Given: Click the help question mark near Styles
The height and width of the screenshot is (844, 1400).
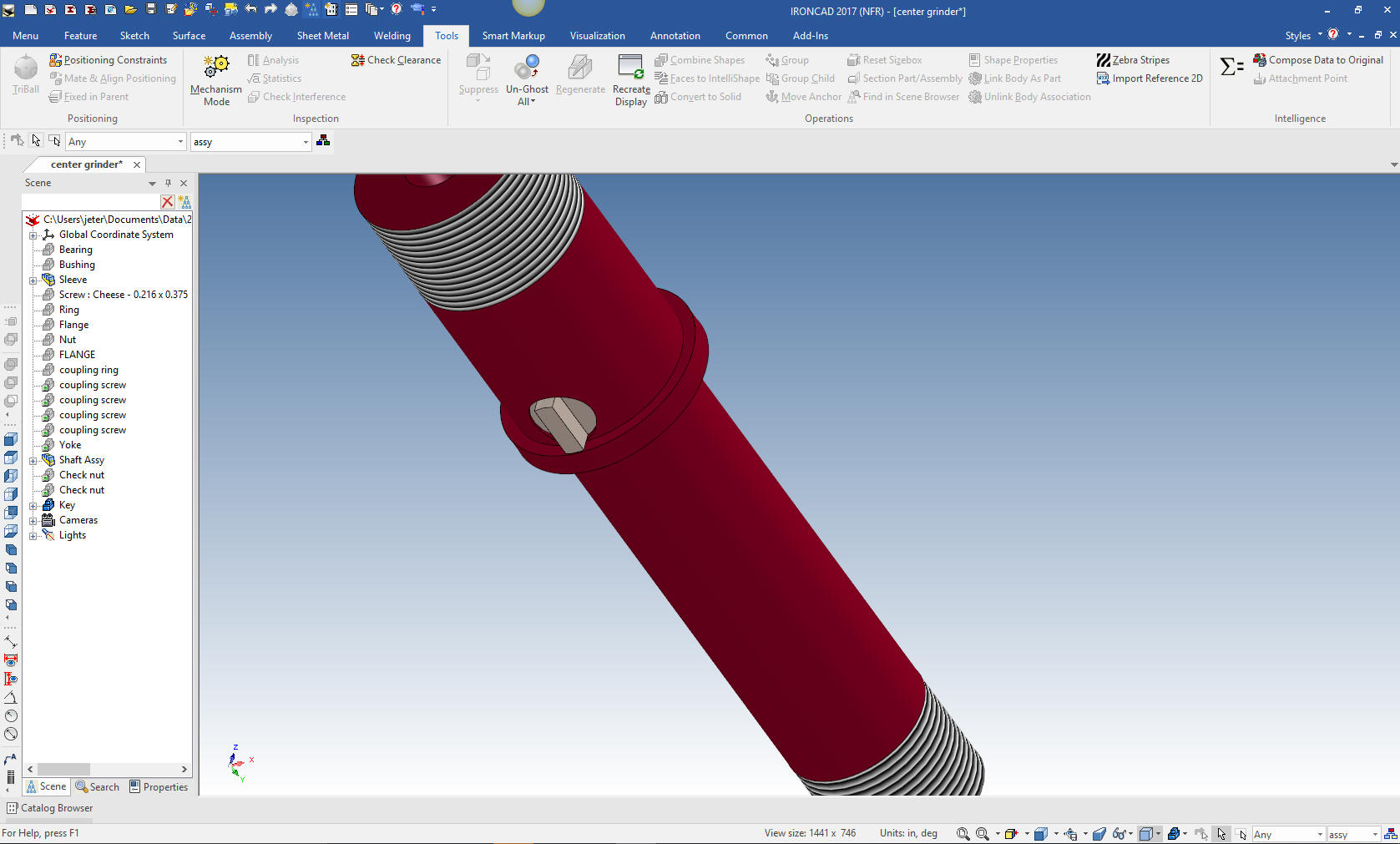Looking at the screenshot, I should coord(1333,34).
